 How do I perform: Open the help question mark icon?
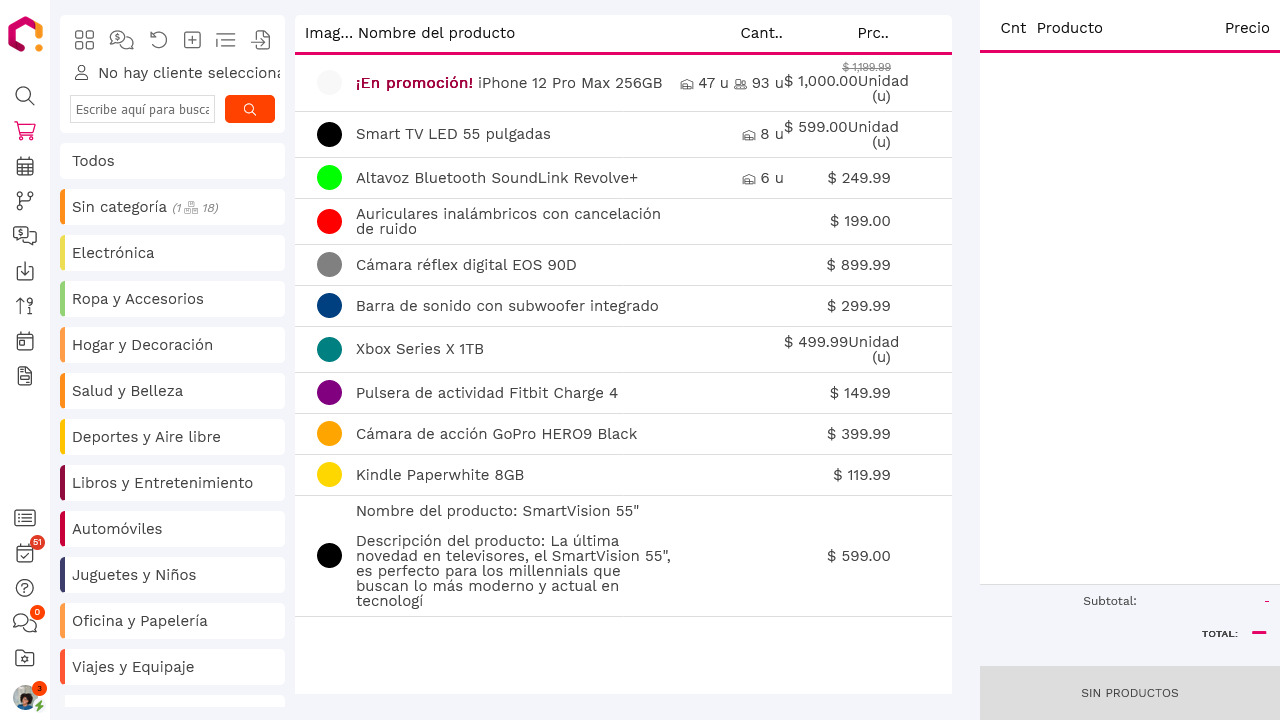tap(24, 588)
